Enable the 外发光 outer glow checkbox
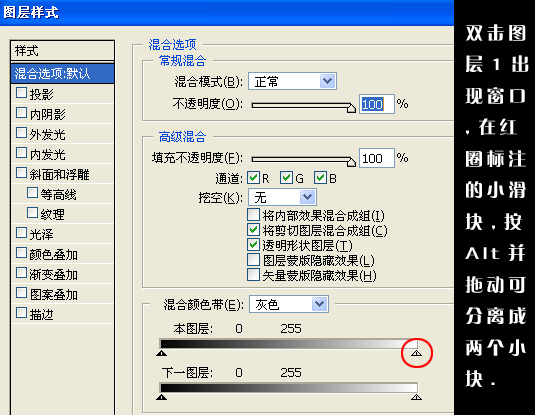535x415 pixels. tap(21, 133)
